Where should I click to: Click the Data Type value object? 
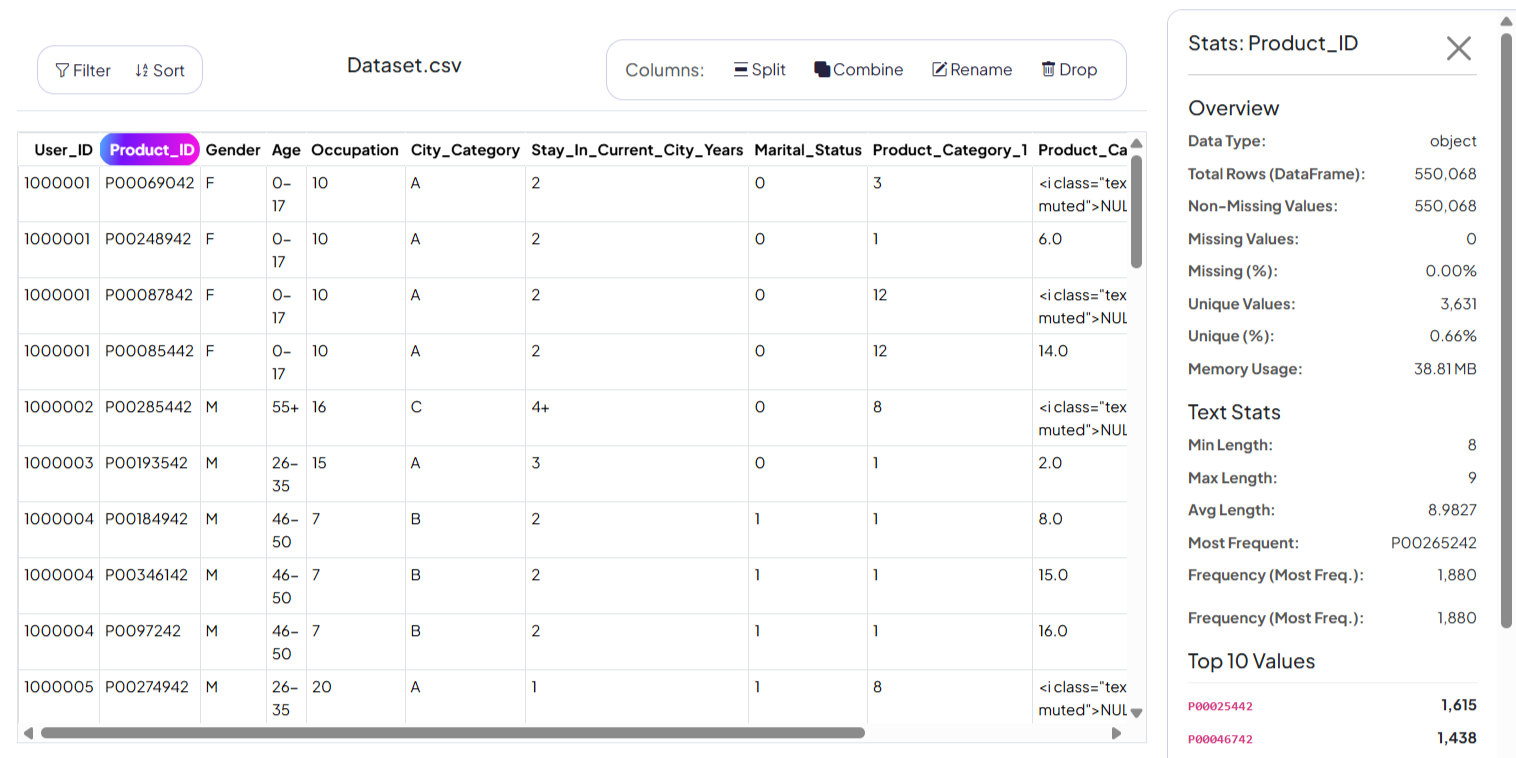point(1453,141)
